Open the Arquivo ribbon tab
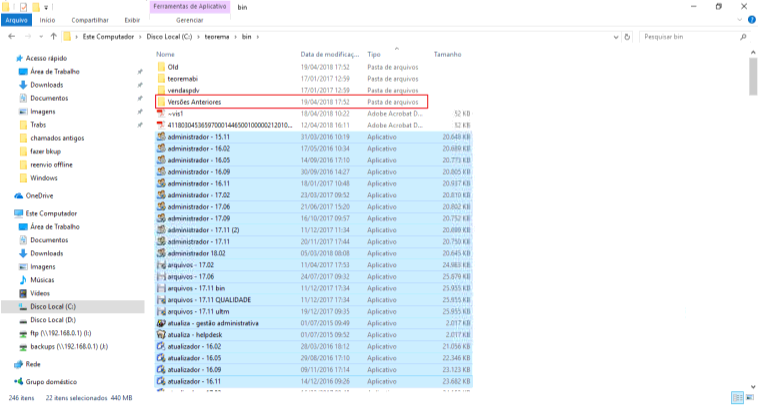The width and height of the screenshot is (763, 405). (x=17, y=20)
